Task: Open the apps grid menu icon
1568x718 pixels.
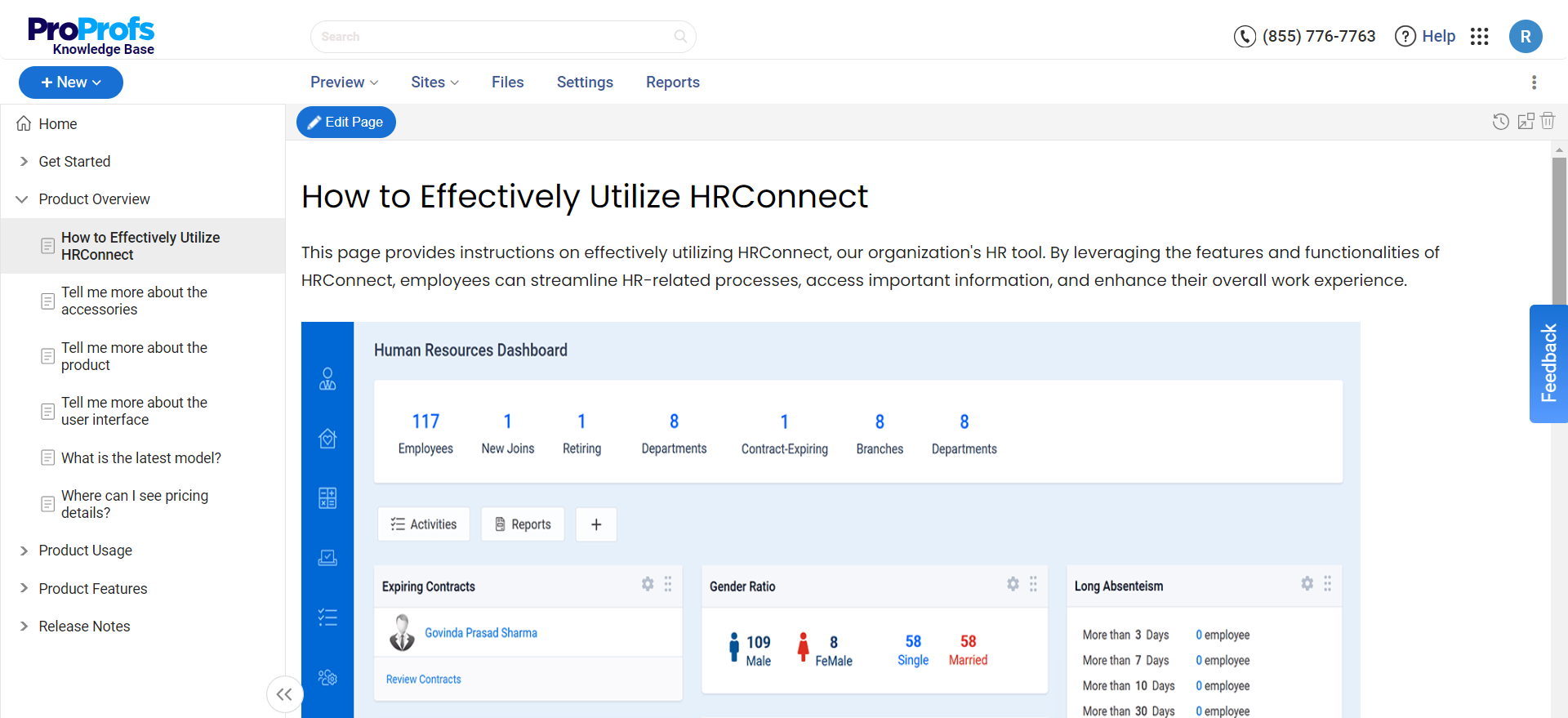Action: (1479, 37)
